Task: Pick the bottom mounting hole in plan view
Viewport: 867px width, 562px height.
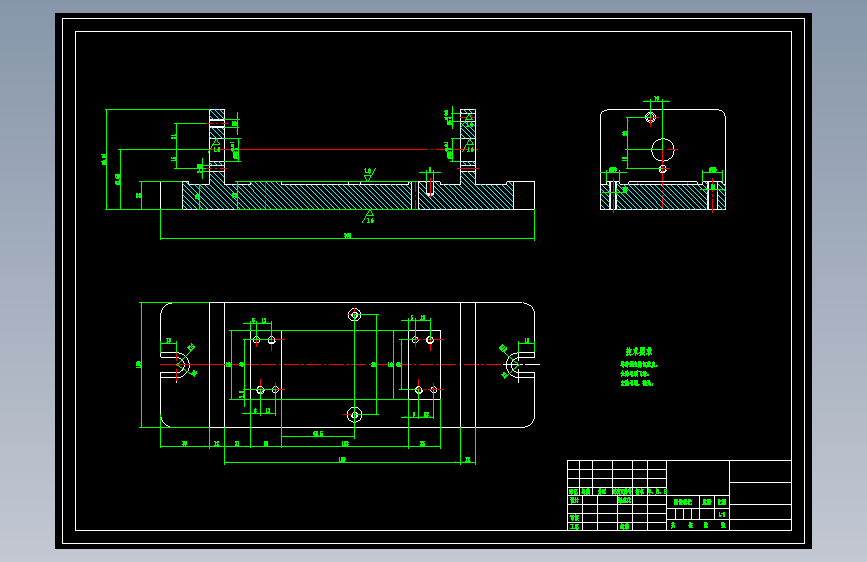Action: point(354,414)
